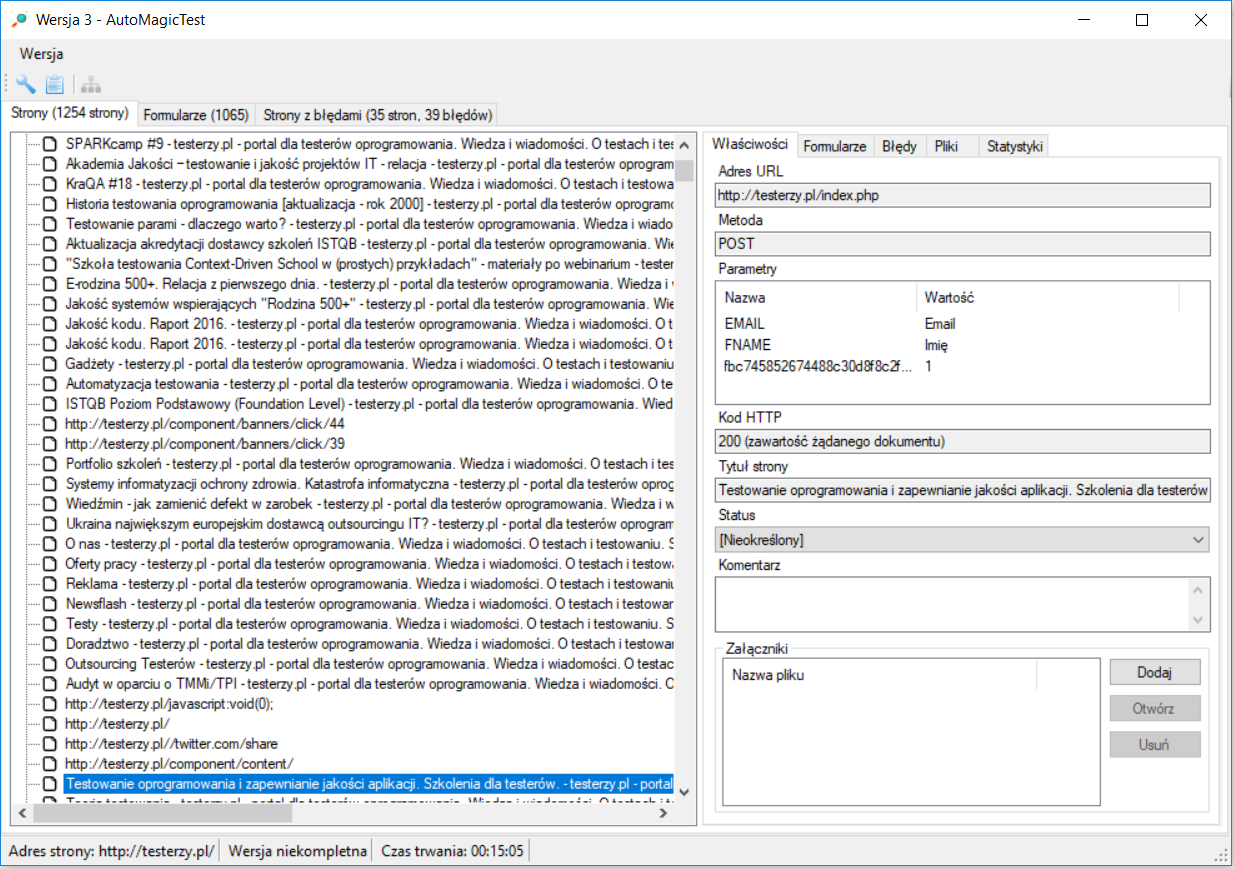Select 'Automatyzacja testowania' page in tree
This screenshot has width=1234, height=869.
pyautogui.click(x=142, y=383)
